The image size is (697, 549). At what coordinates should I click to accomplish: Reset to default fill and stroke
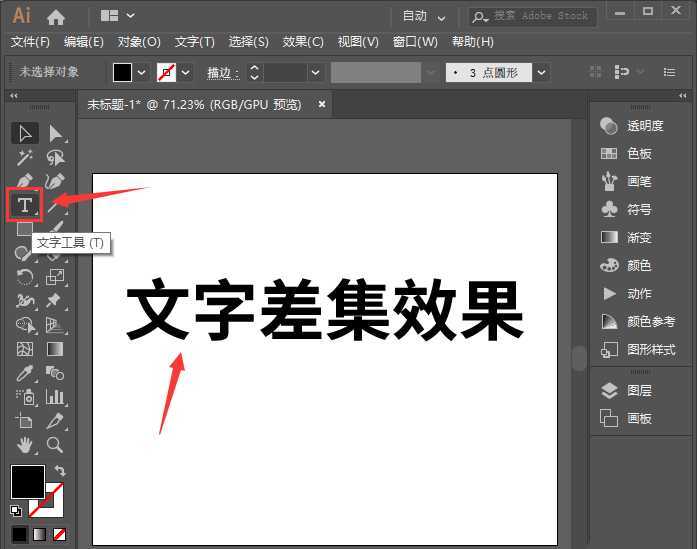tap(15, 510)
